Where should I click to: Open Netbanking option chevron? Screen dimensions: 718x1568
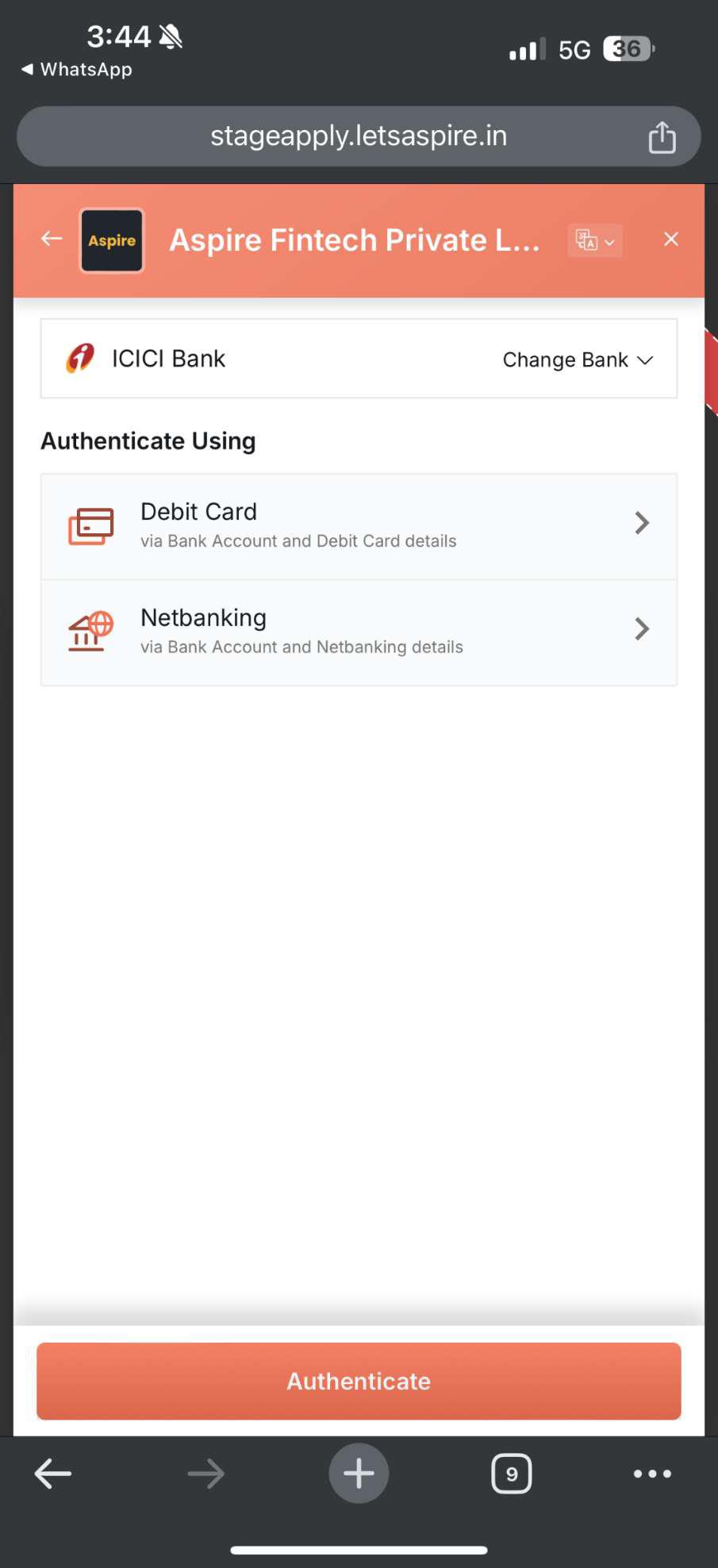642,629
